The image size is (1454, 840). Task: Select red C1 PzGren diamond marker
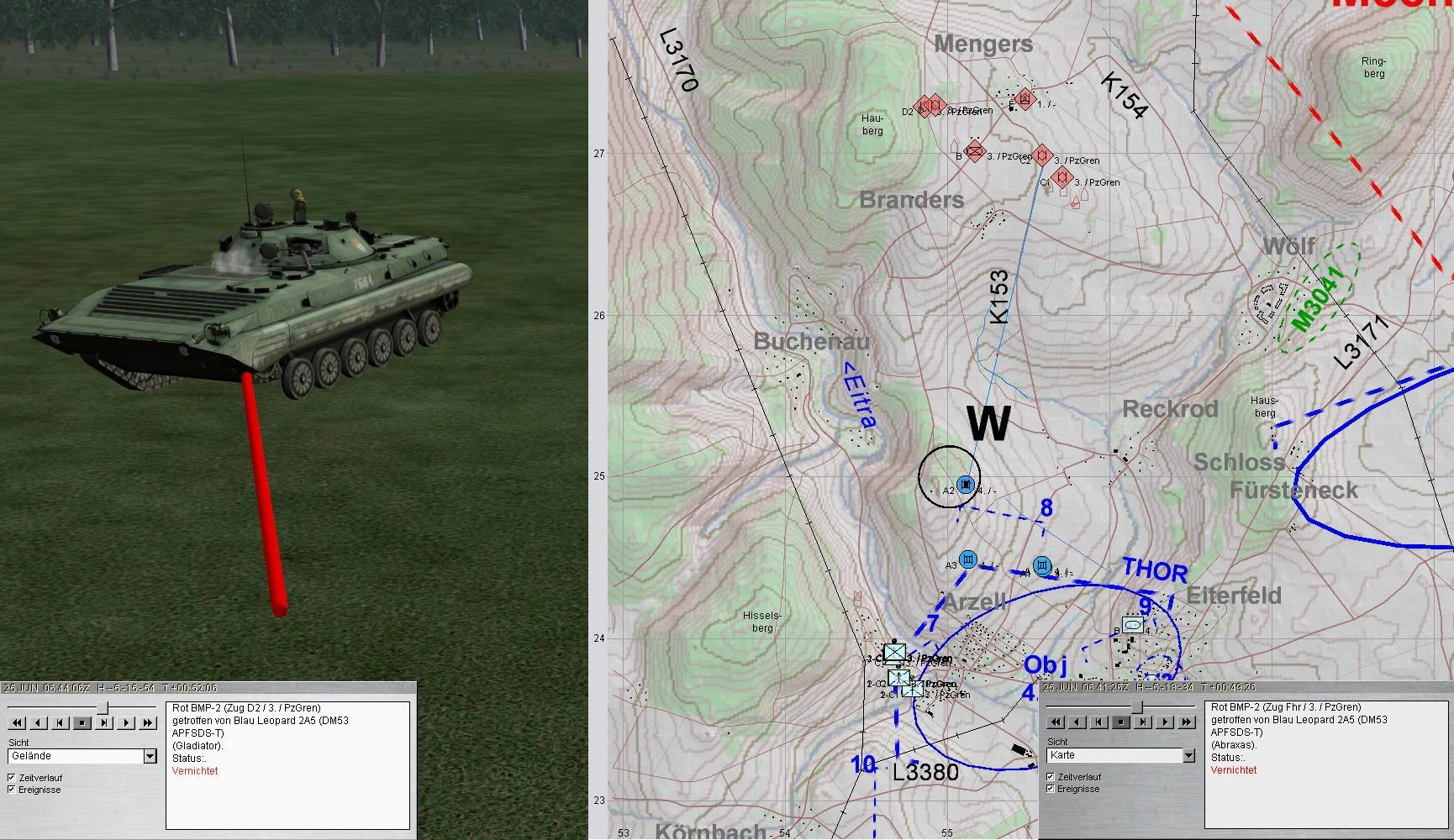[x=1062, y=177]
